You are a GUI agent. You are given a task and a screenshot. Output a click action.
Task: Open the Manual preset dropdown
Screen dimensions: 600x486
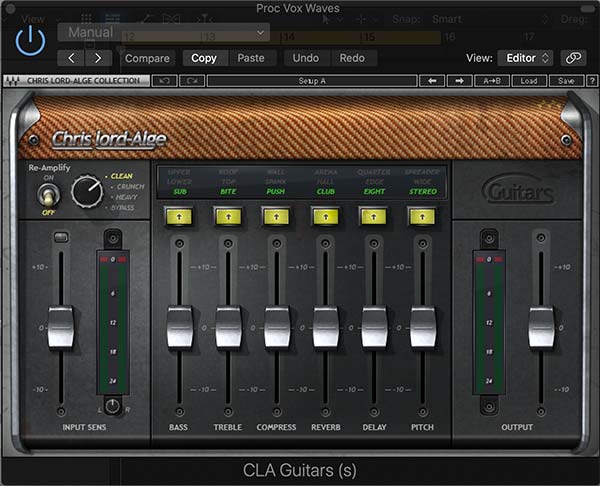pos(164,32)
